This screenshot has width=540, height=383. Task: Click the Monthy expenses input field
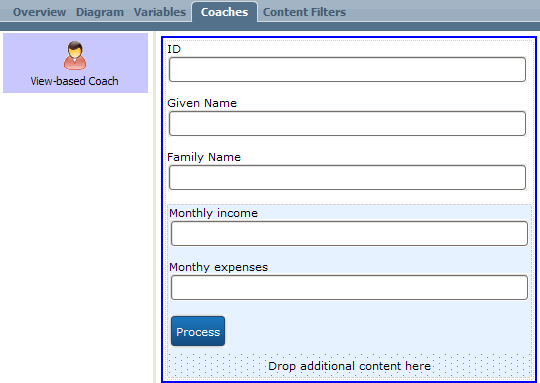point(349,287)
